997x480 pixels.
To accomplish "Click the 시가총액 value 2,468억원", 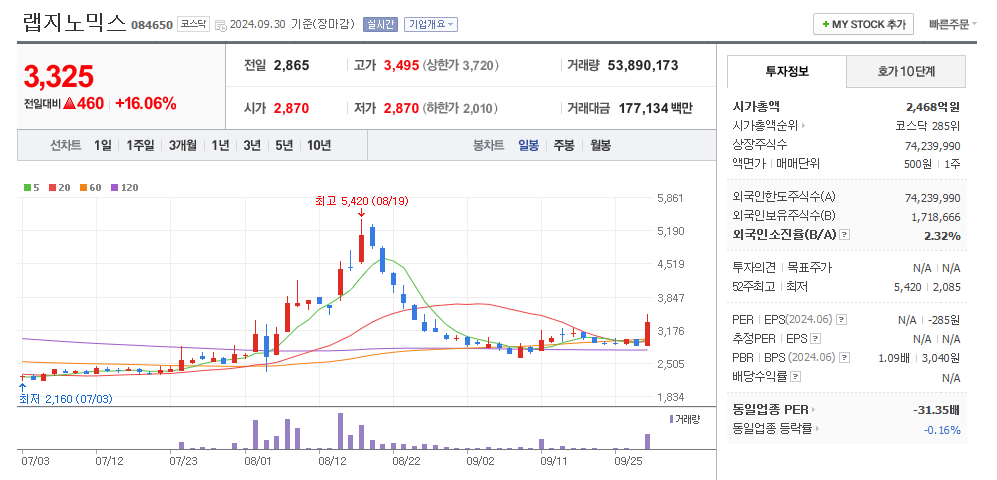I will point(933,107).
